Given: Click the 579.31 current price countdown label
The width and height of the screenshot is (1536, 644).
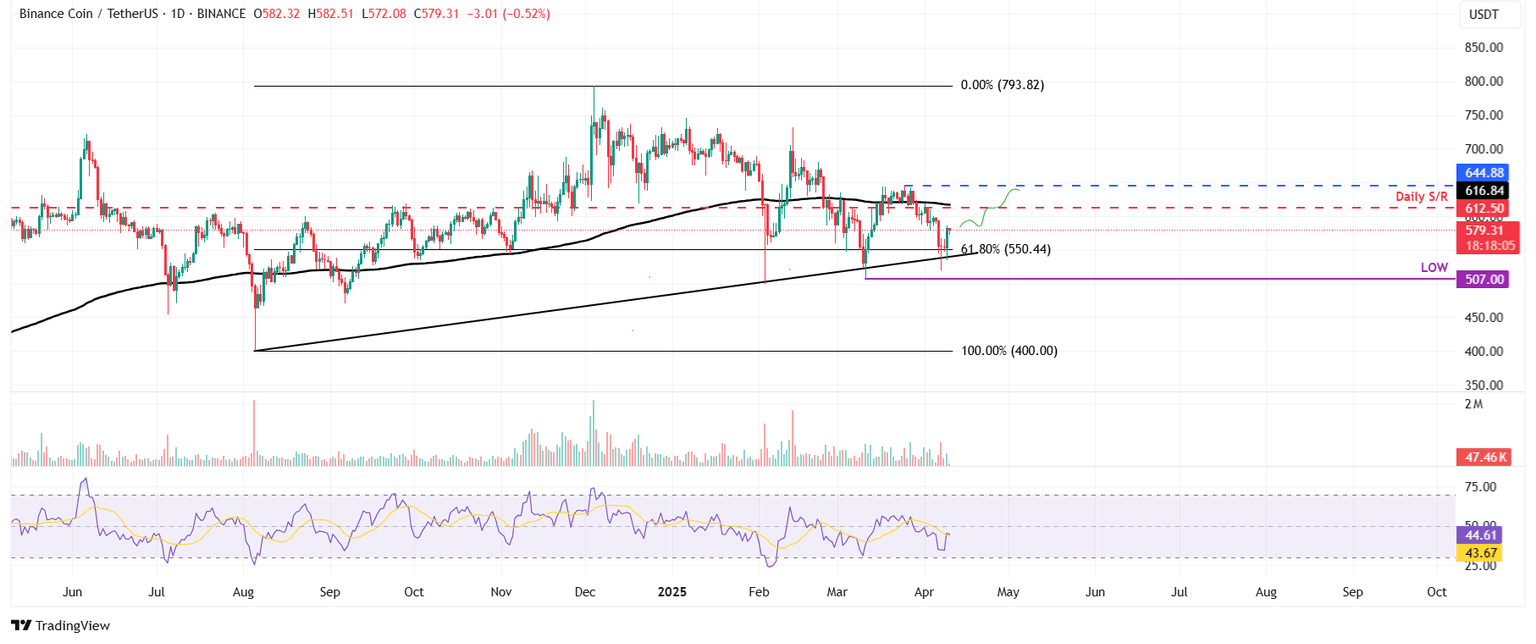Looking at the screenshot, I should (1488, 237).
